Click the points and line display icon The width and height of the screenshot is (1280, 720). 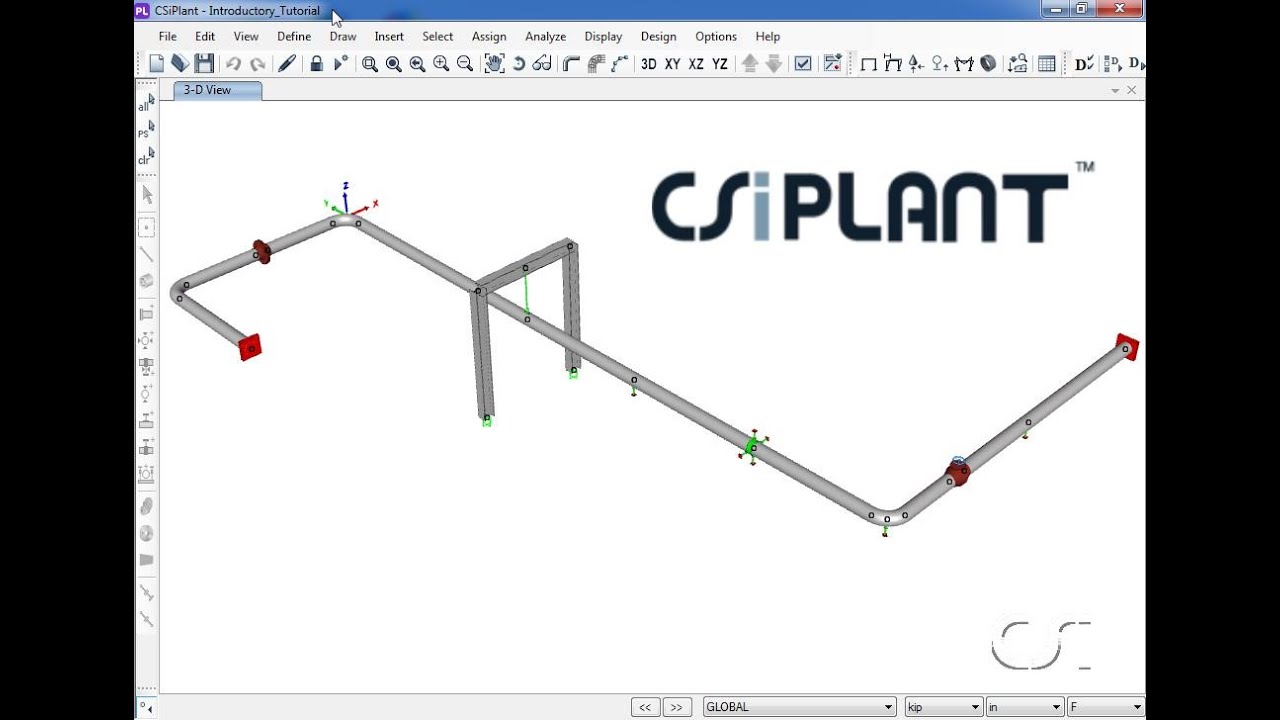tap(620, 64)
